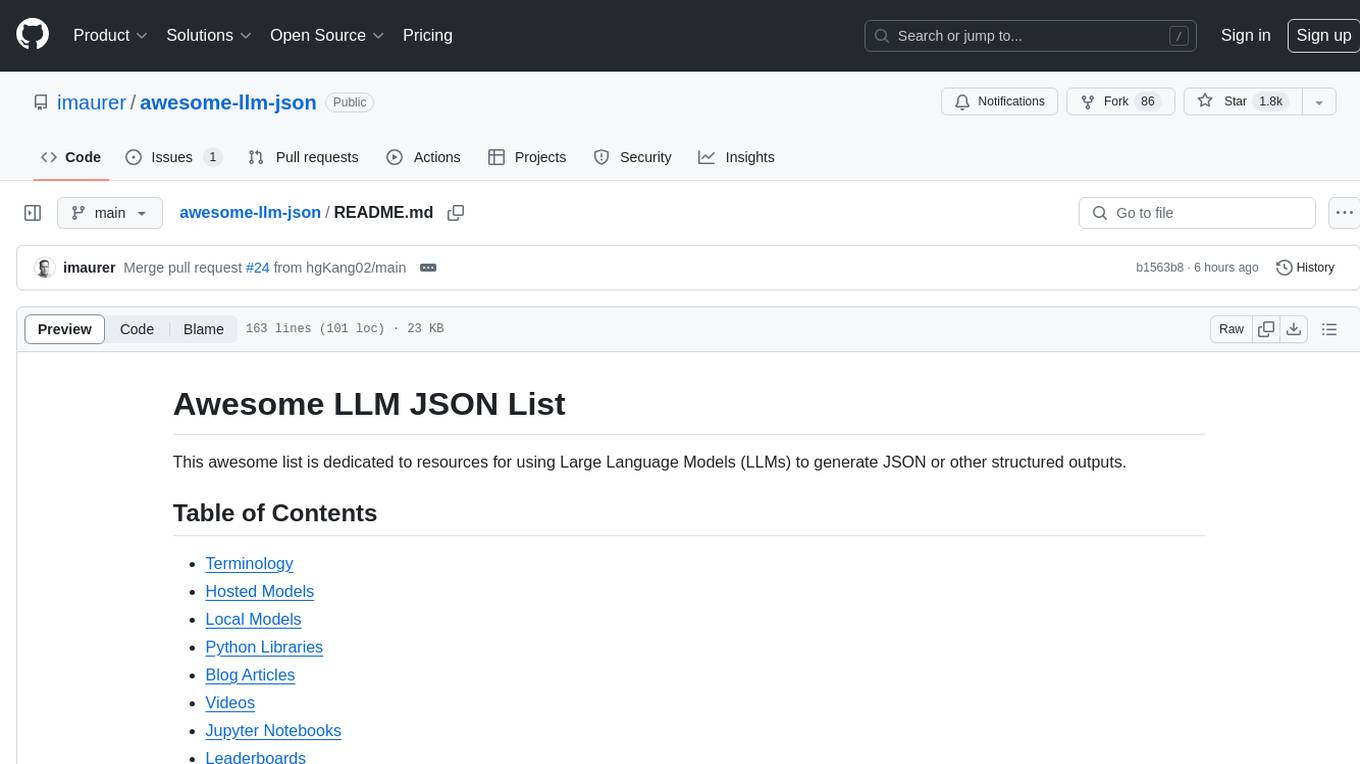
Task: Expand the file tree side panel
Action: click(x=33, y=213)
